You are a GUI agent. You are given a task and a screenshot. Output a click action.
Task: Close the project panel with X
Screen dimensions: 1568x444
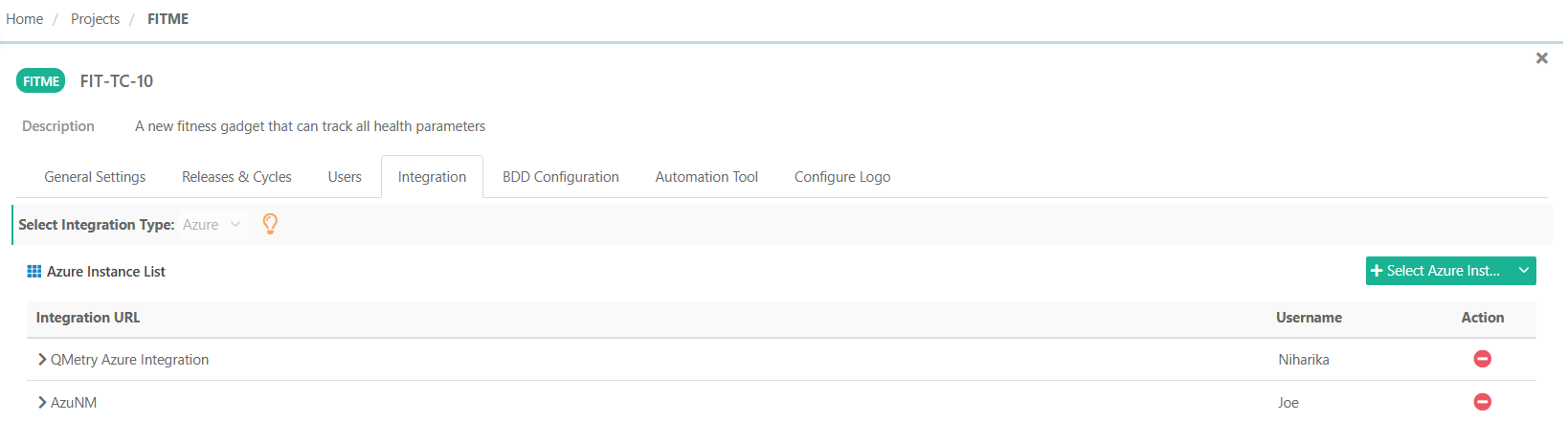pos(1541,58)
